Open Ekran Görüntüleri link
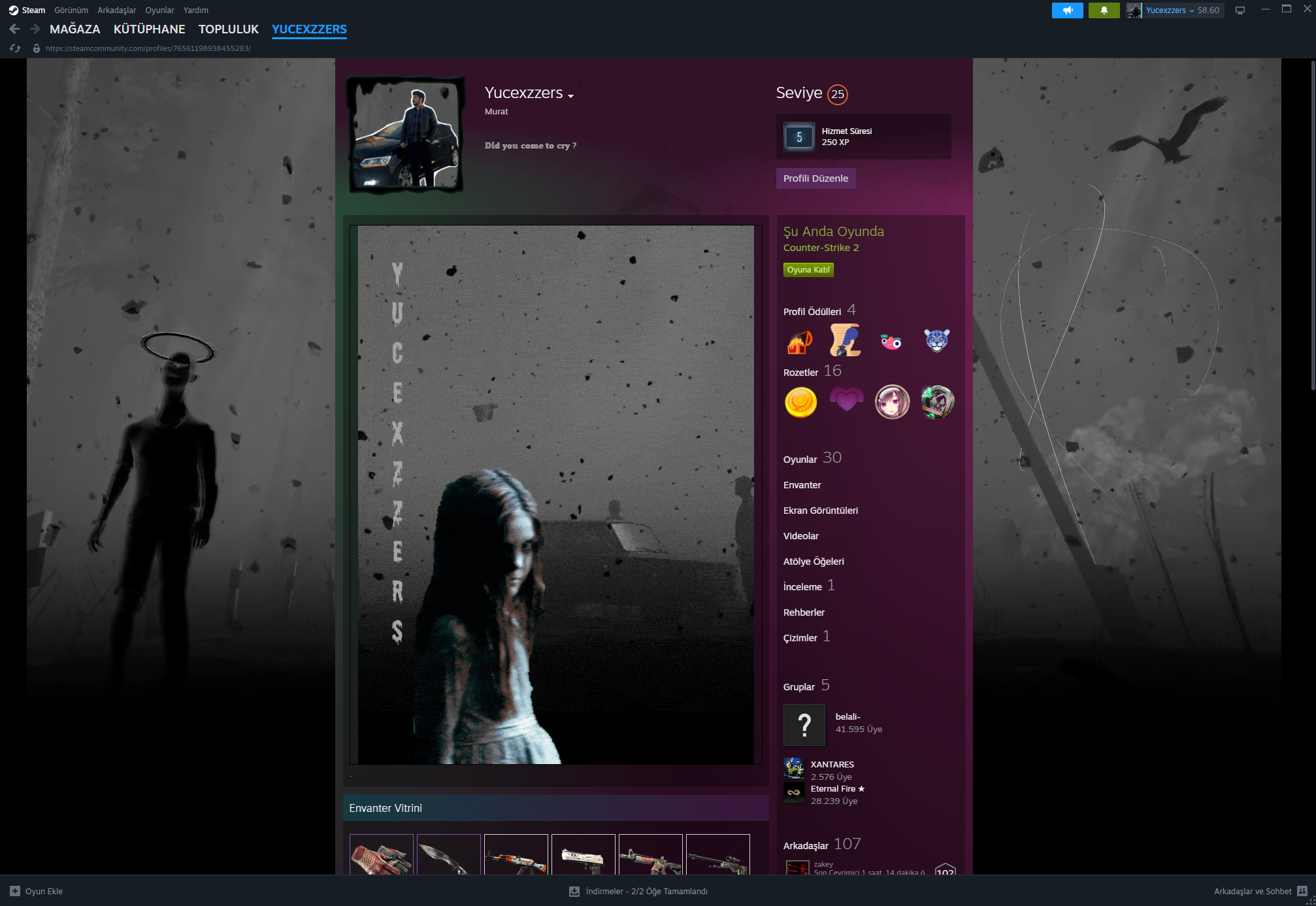Image resolution: width=1316 pixels, height=906 pixels. 821,511
